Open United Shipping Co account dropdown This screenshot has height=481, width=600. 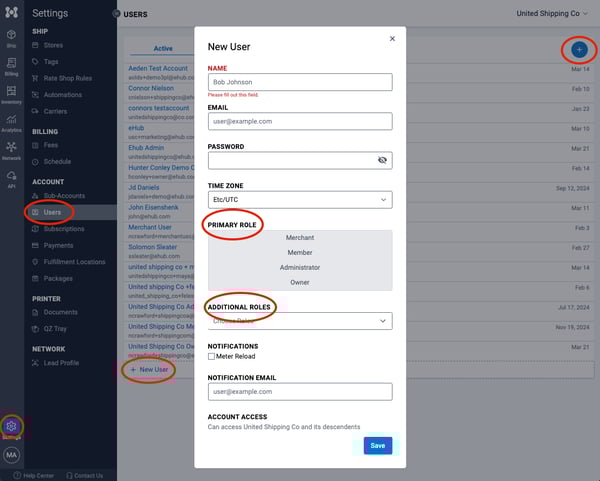click(555, 14)
